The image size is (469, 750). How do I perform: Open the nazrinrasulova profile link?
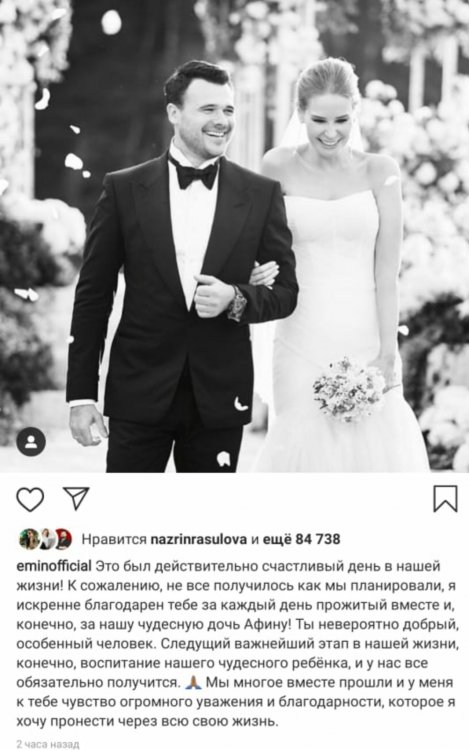click(199, 540)
